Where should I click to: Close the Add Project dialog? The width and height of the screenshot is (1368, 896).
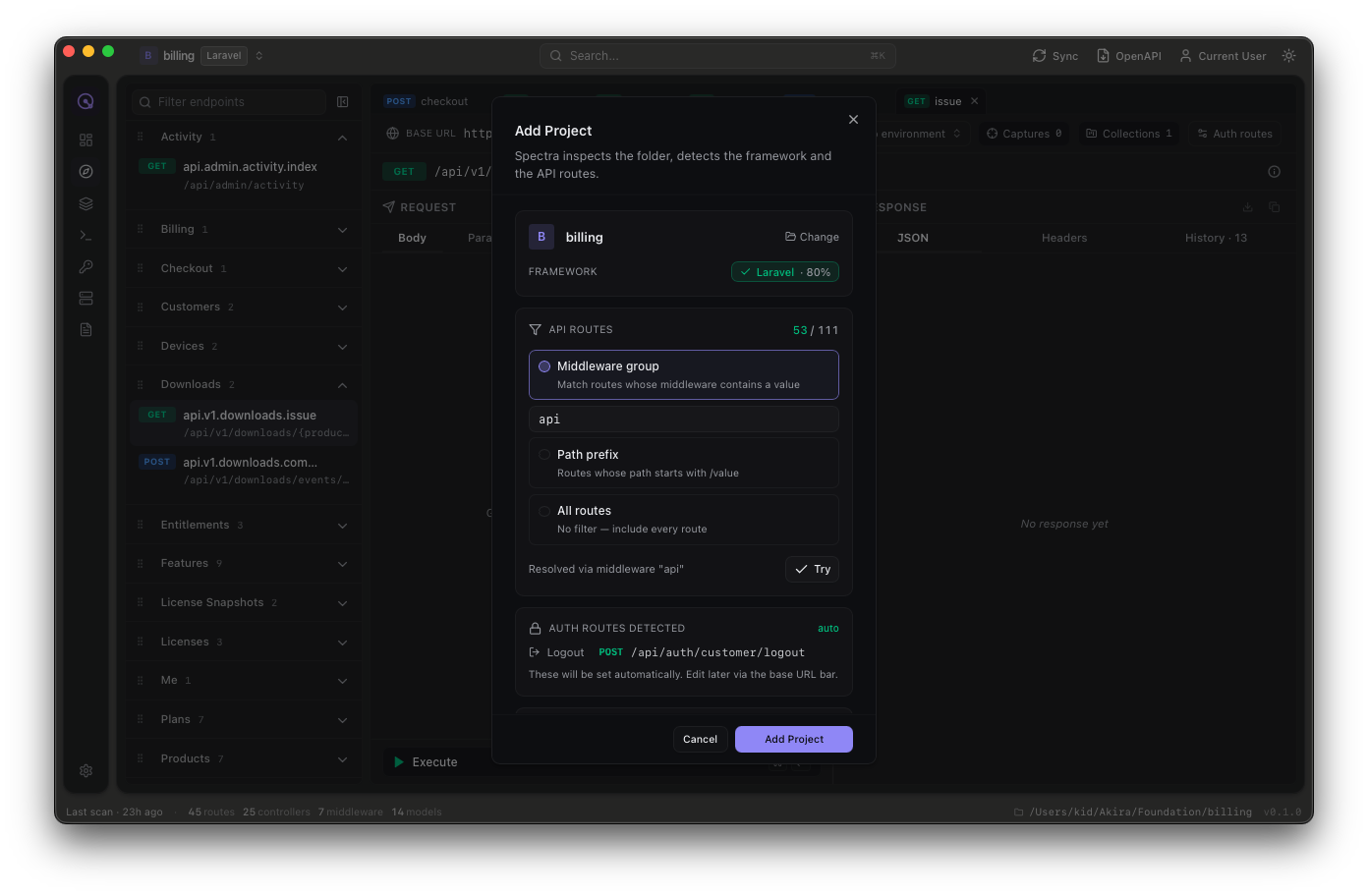[x=853, y=119]
